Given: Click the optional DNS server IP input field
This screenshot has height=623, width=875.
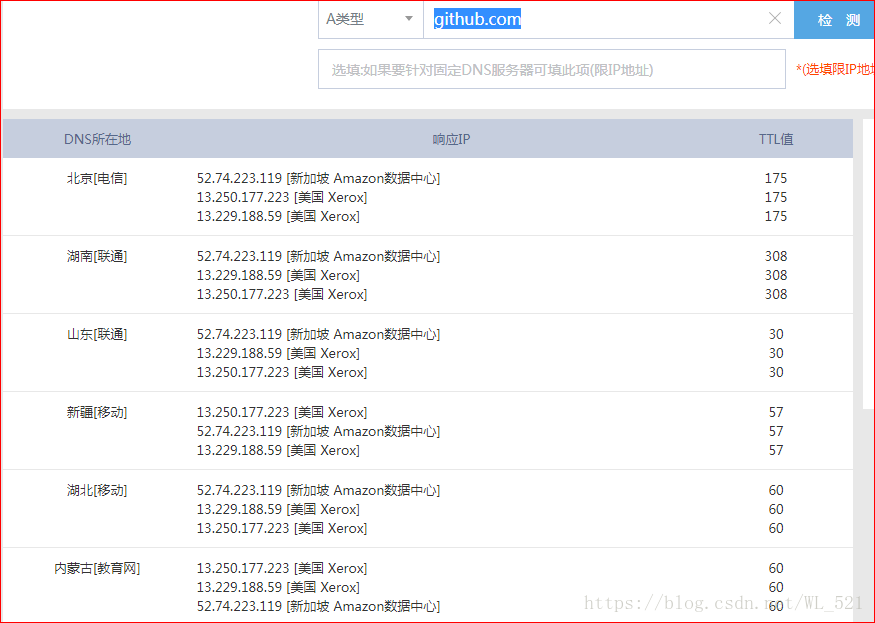Looking at the screenshot, I should click(552, 69).
